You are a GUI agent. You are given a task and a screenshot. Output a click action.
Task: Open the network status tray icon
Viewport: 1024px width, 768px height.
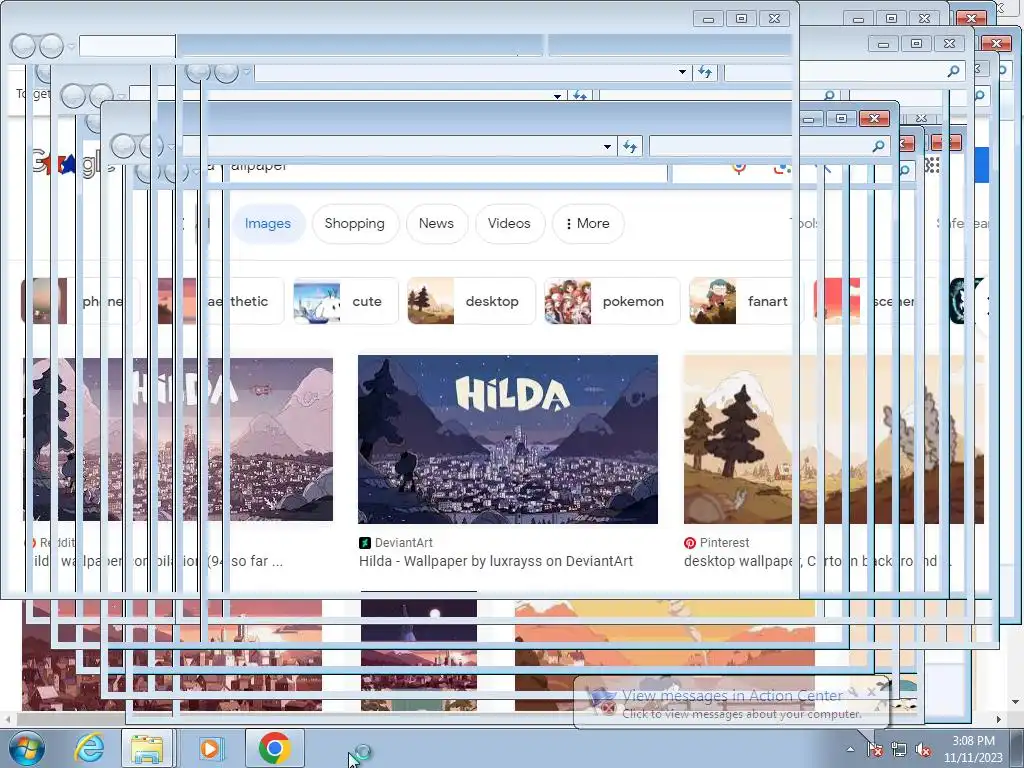[899, 750]
